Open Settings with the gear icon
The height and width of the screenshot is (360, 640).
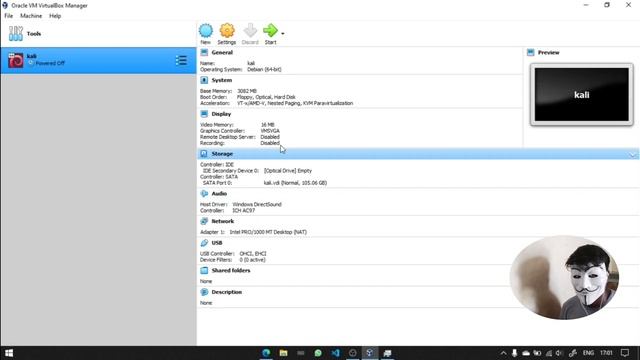(227, 31)
